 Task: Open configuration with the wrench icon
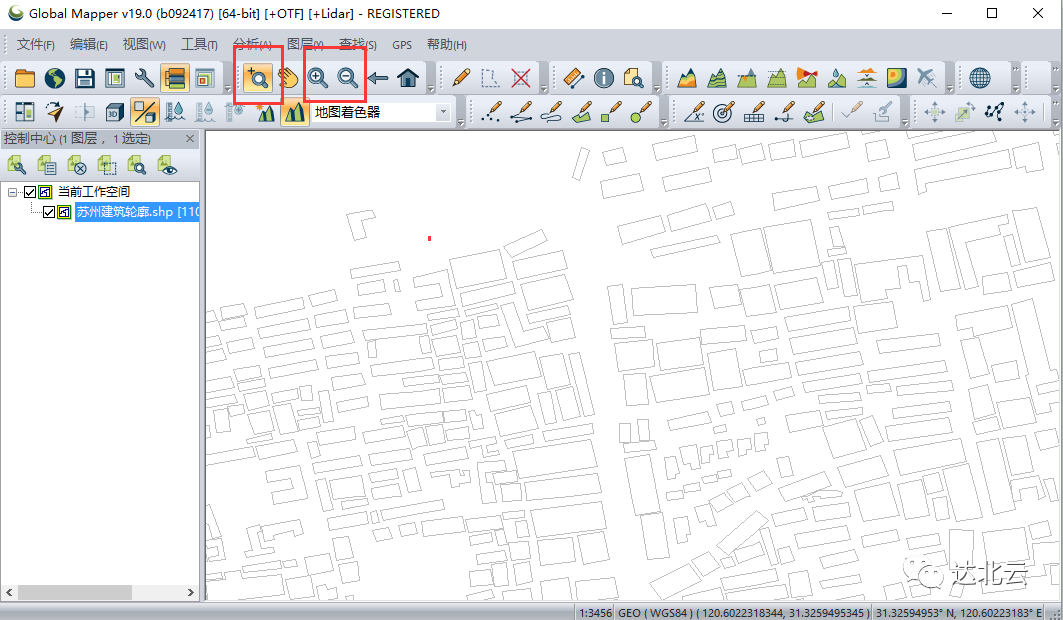pyautogui.click(x=144, y=78)
